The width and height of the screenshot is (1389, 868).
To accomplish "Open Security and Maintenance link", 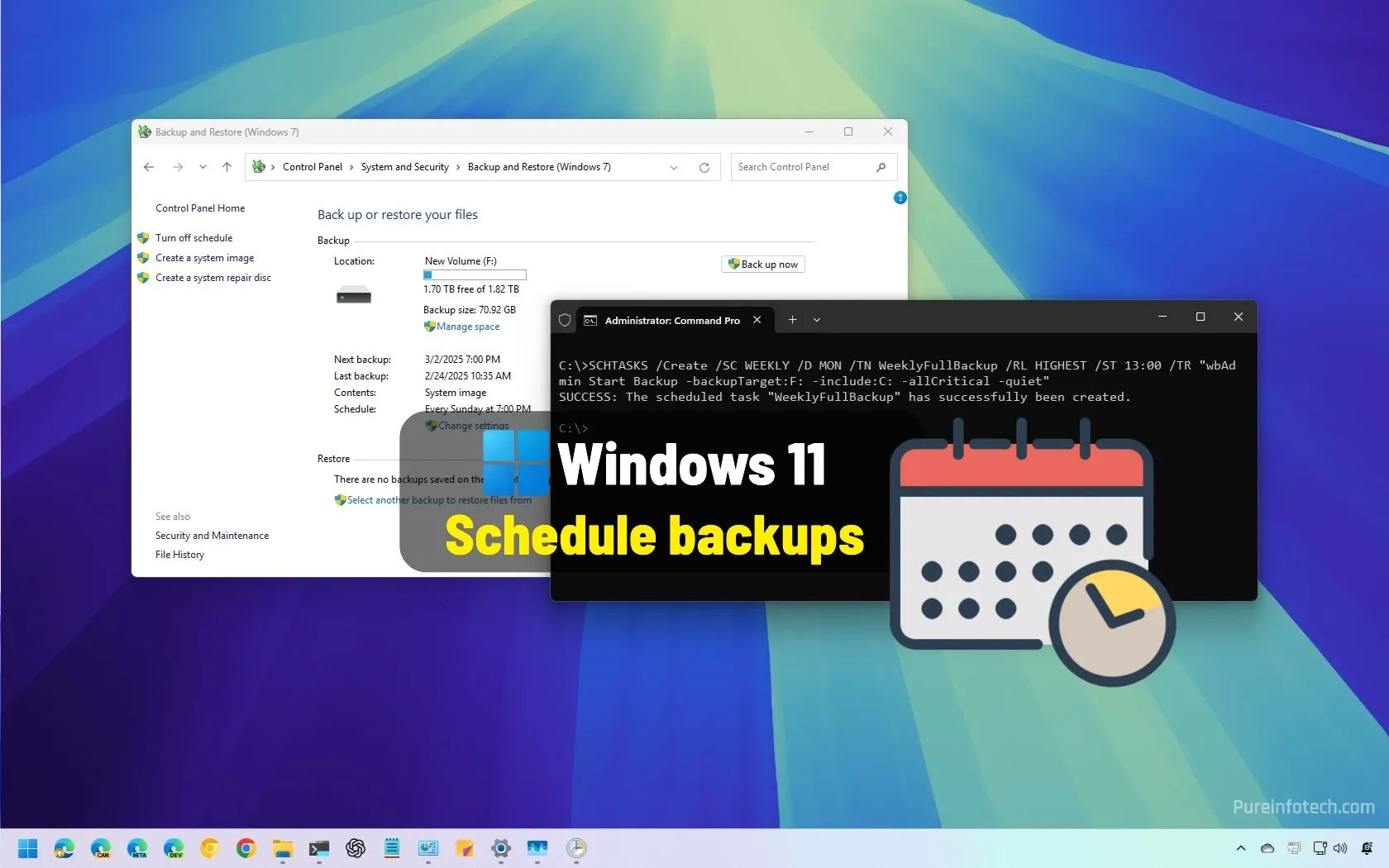I will pos(212,536).
